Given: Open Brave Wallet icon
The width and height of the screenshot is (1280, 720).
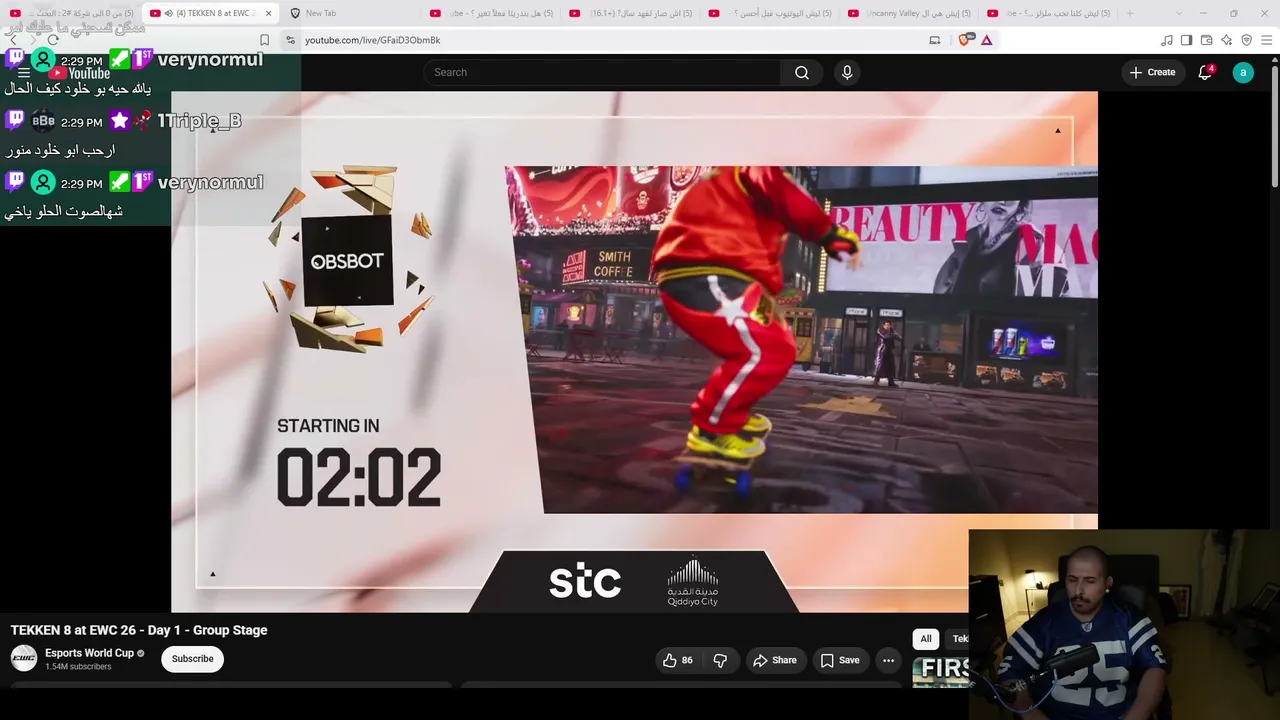Looking at the screenshot, I should [1207, 40].
